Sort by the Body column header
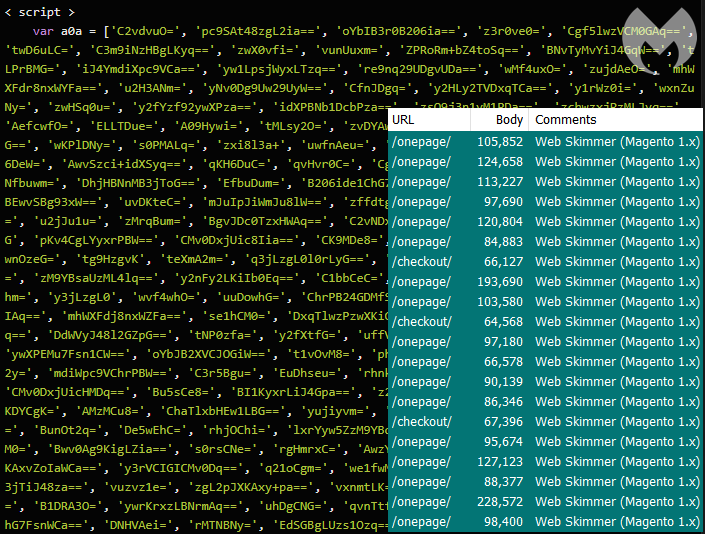Viewport: 705px width, 534px height. tap(509, 120)
